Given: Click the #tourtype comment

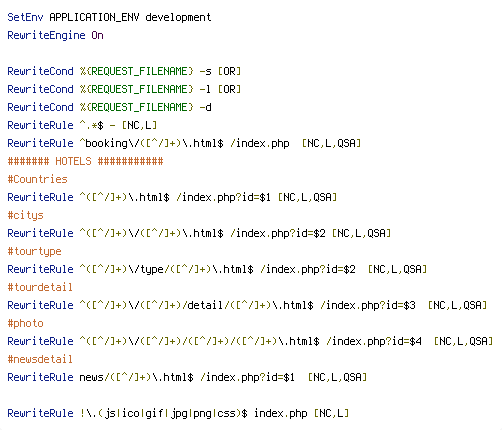Looking at the screenshot, I should [34, 252].
